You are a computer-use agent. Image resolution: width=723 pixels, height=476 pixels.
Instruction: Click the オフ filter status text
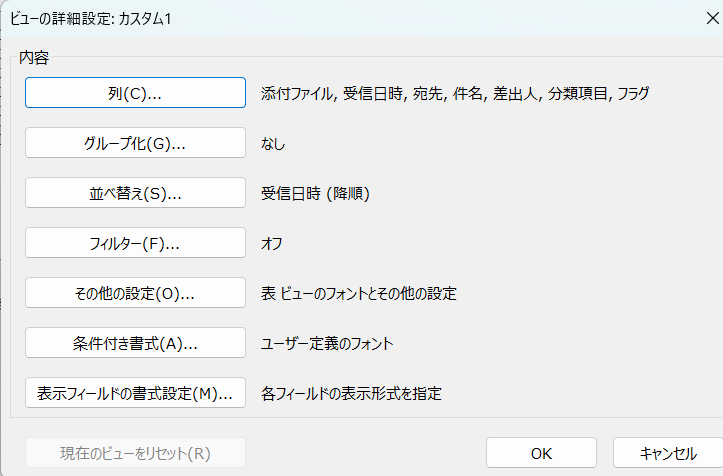(272, 244)
